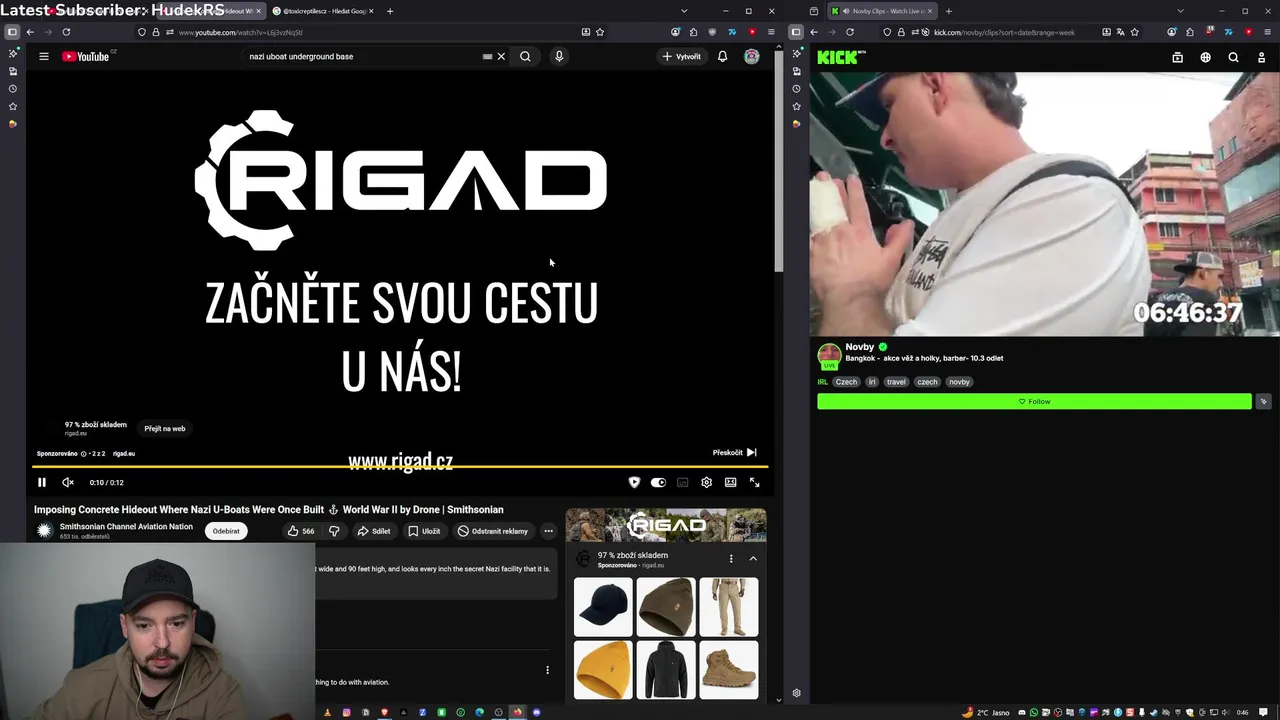
Task: Visit advertiser via Přejít na web
Action: click(x=165, y=428)
